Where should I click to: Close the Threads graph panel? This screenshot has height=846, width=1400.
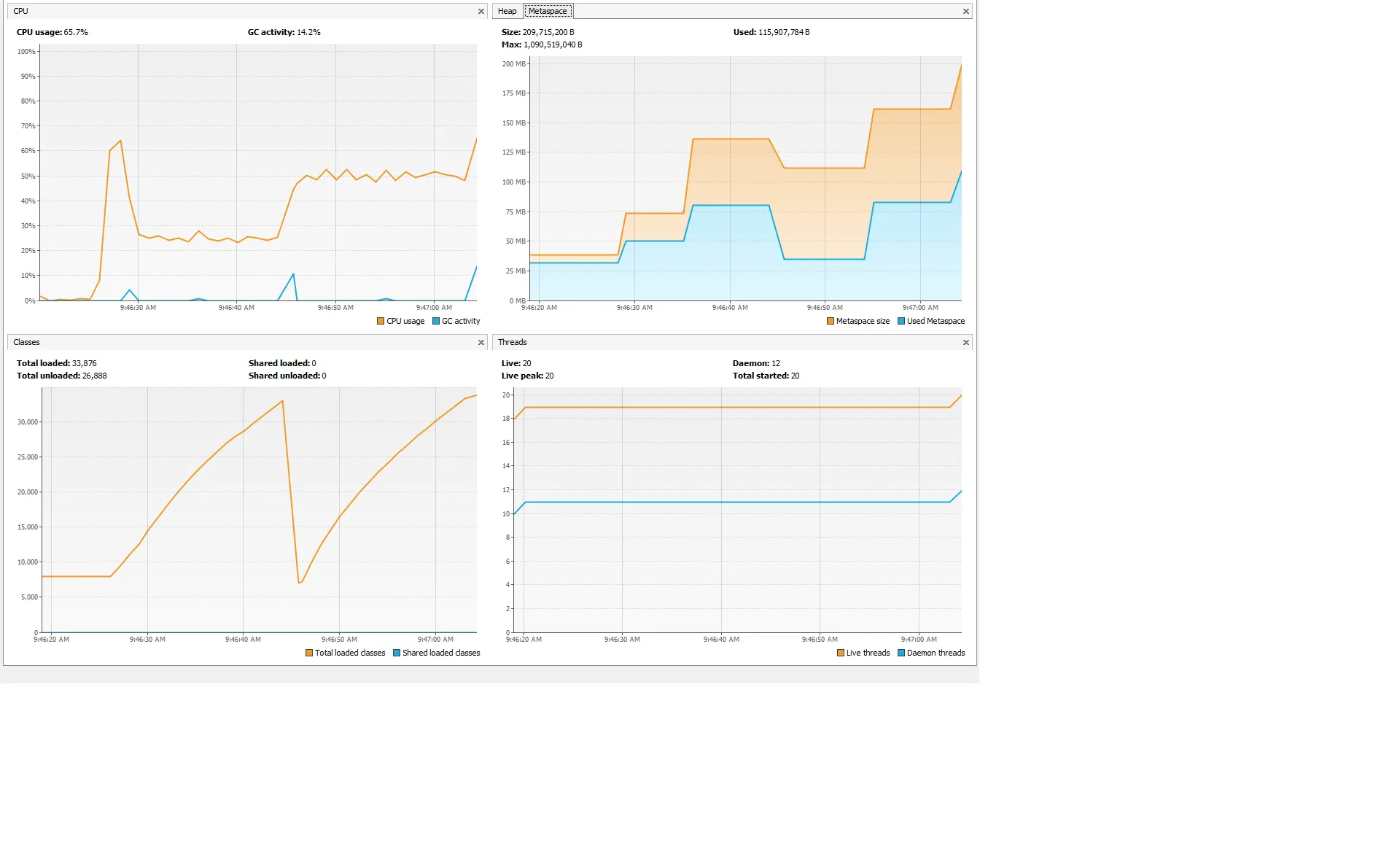tap(965, 343)
